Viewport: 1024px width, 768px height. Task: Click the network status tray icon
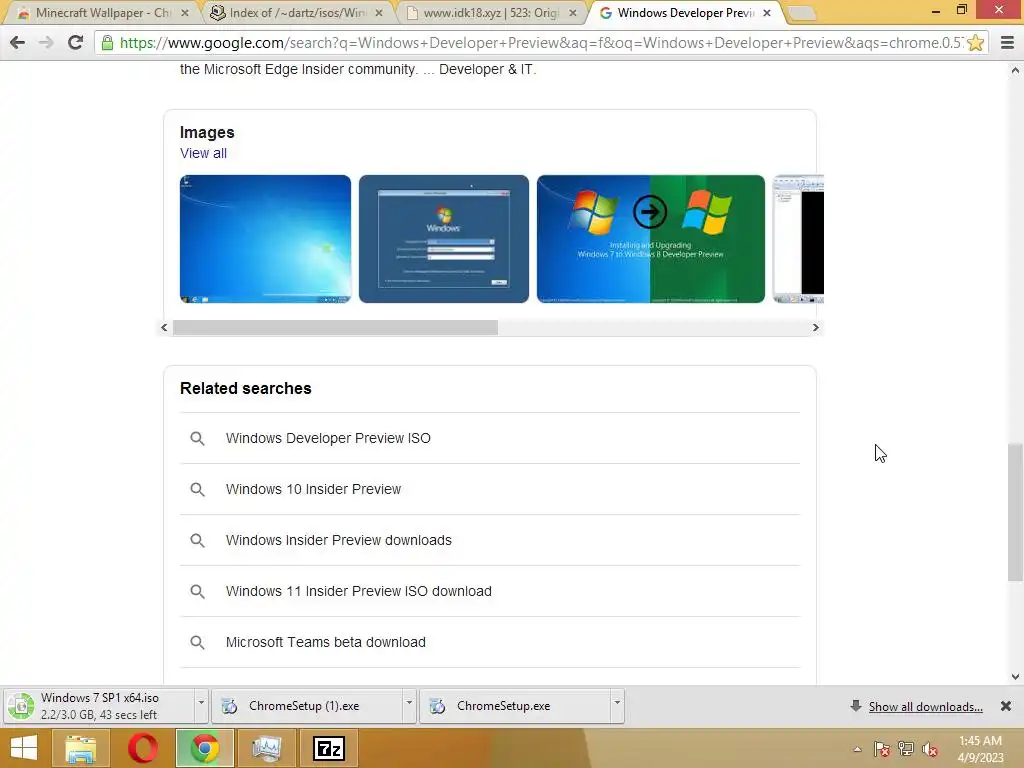[x=906, y=749]
